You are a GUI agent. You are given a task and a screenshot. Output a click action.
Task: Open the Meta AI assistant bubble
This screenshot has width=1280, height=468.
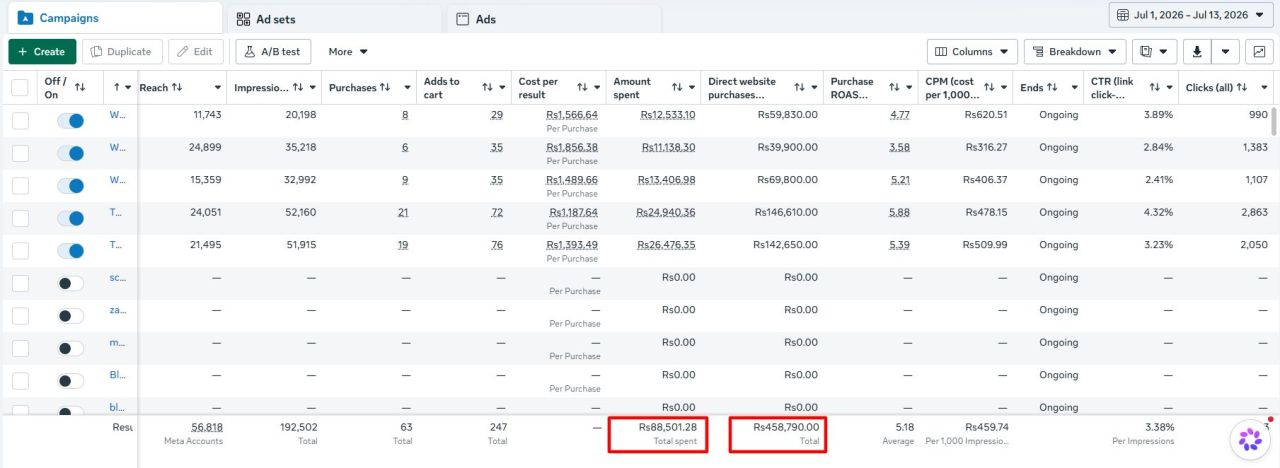tap(1250, 439)
